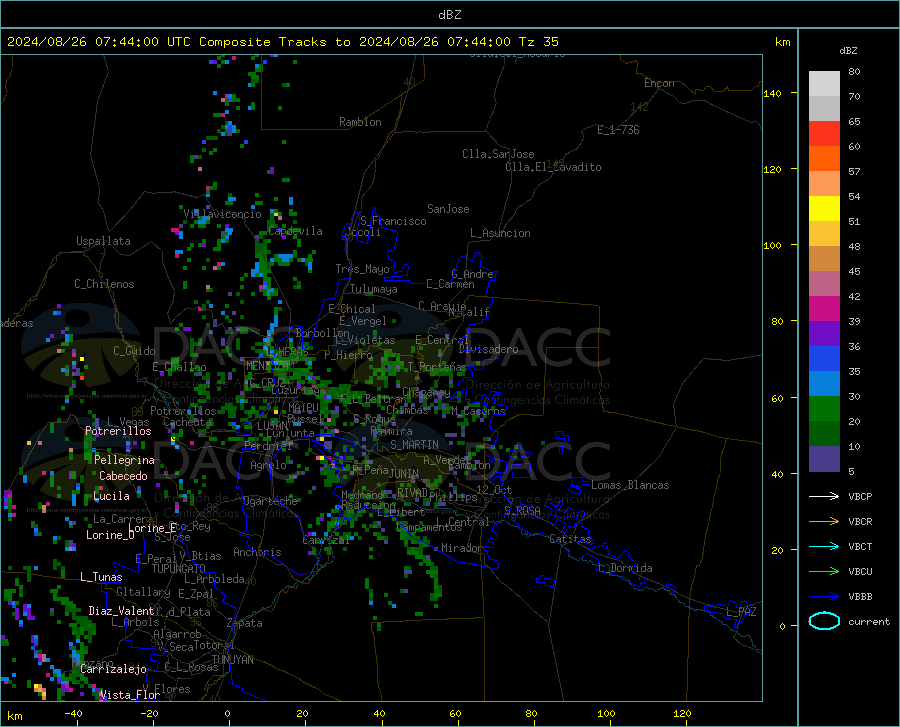Select the brown 48 dBZ color swatch
Viewport: 900px width, 727px height.
tap(824, 259)
